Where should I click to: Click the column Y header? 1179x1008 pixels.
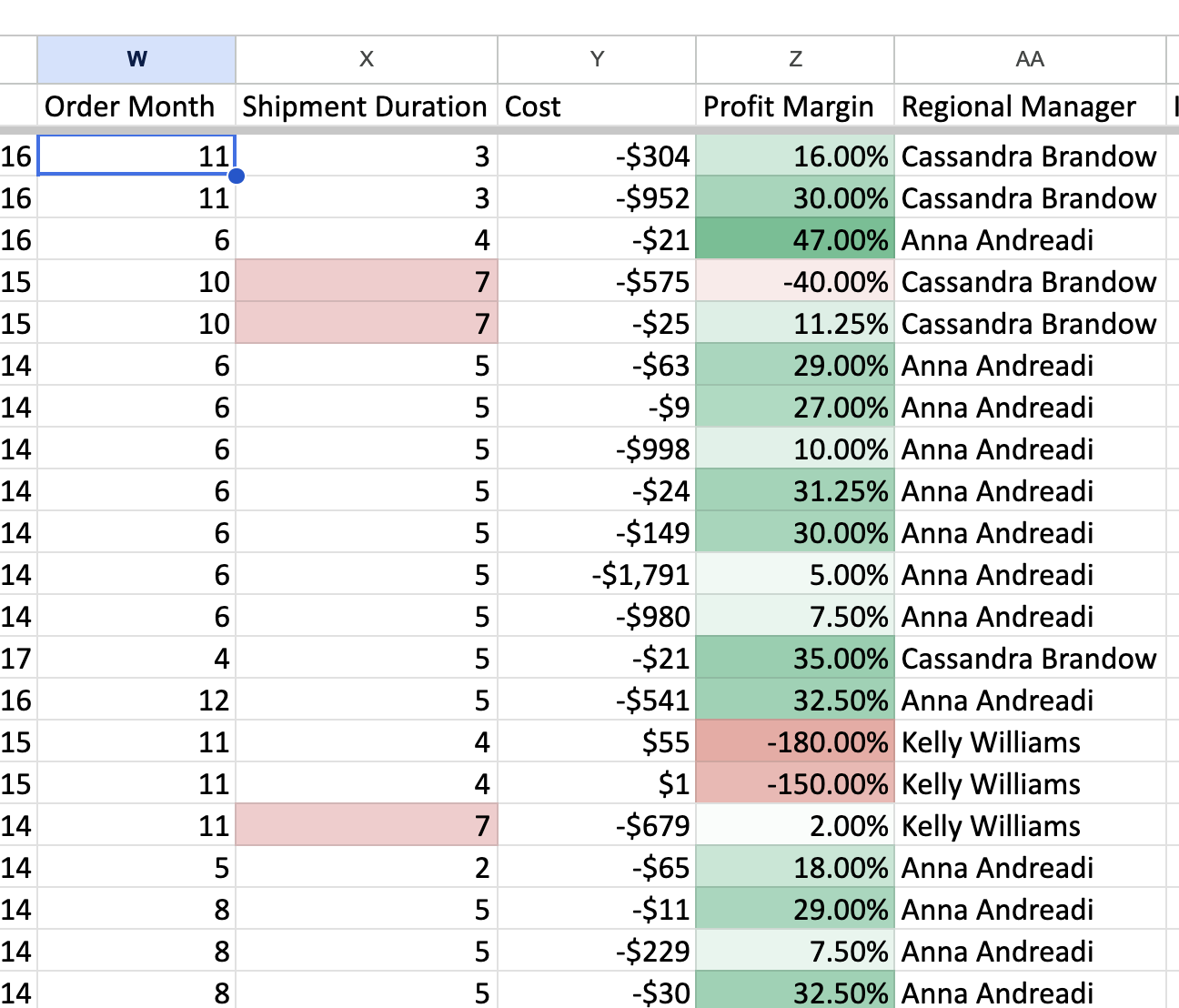point(597,59)
